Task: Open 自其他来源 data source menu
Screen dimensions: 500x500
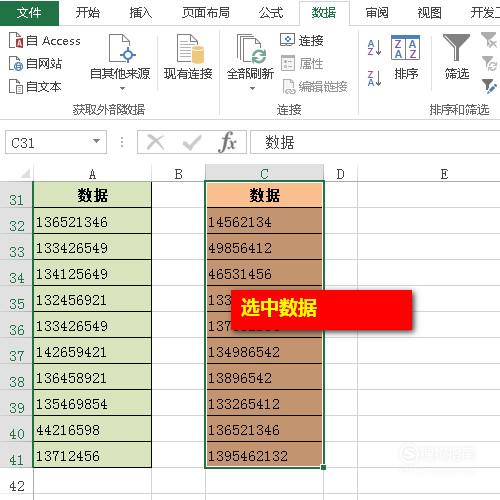Action: tap(120, 62)
